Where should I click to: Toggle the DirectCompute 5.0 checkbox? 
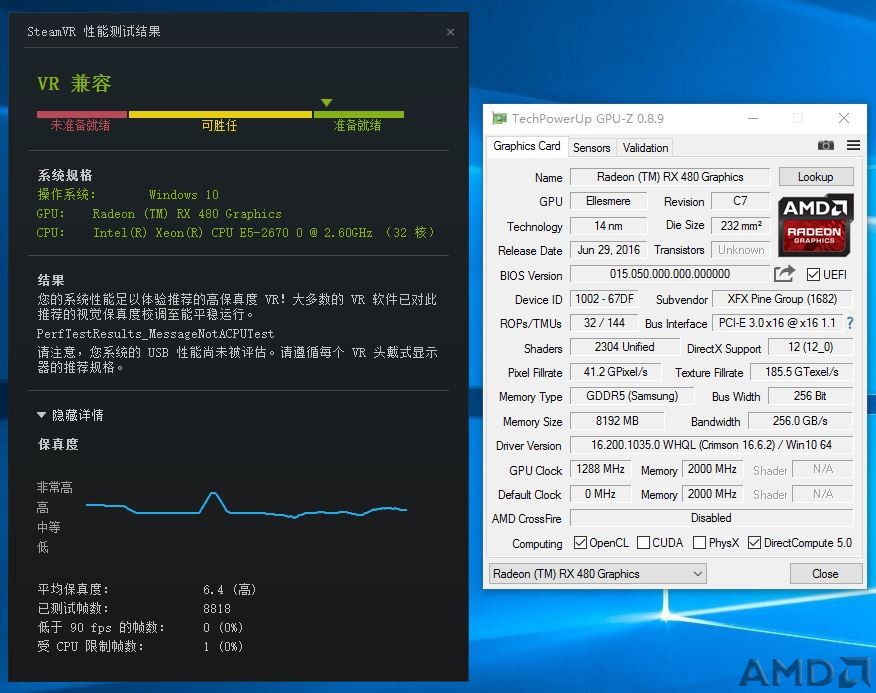coord(754,542)
